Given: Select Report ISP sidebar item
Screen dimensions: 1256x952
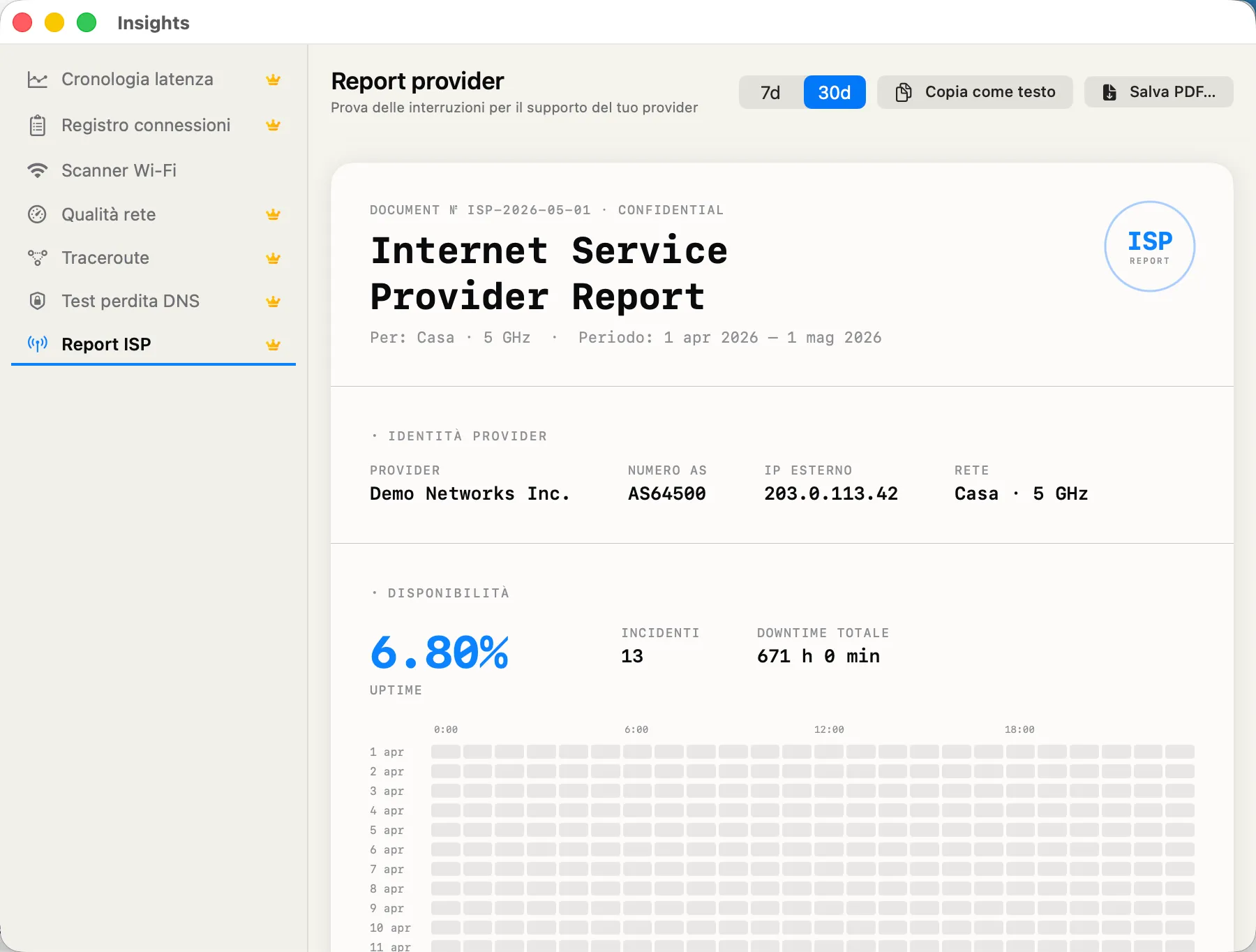Looking at the screenshot, I should point(154,344).
